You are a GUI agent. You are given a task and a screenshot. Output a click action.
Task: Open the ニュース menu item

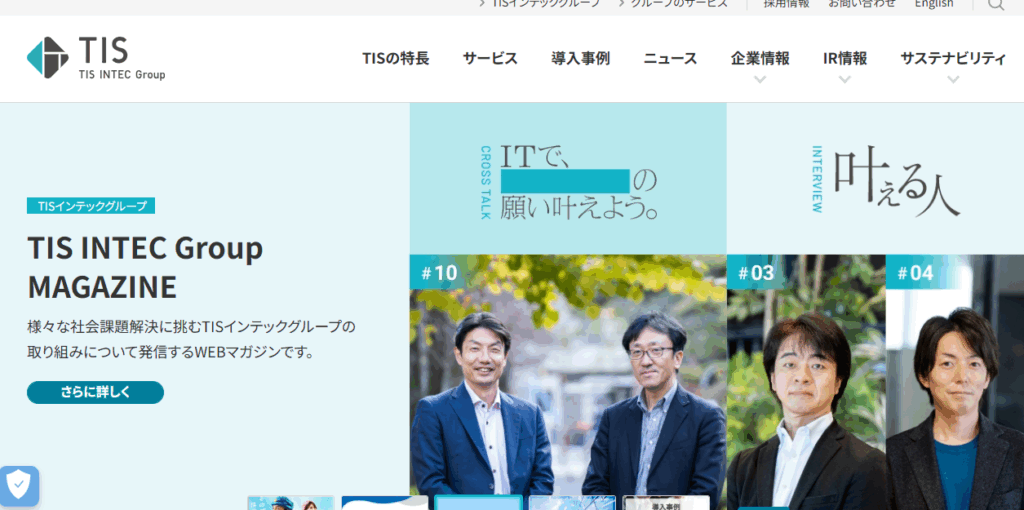point(670,59)
